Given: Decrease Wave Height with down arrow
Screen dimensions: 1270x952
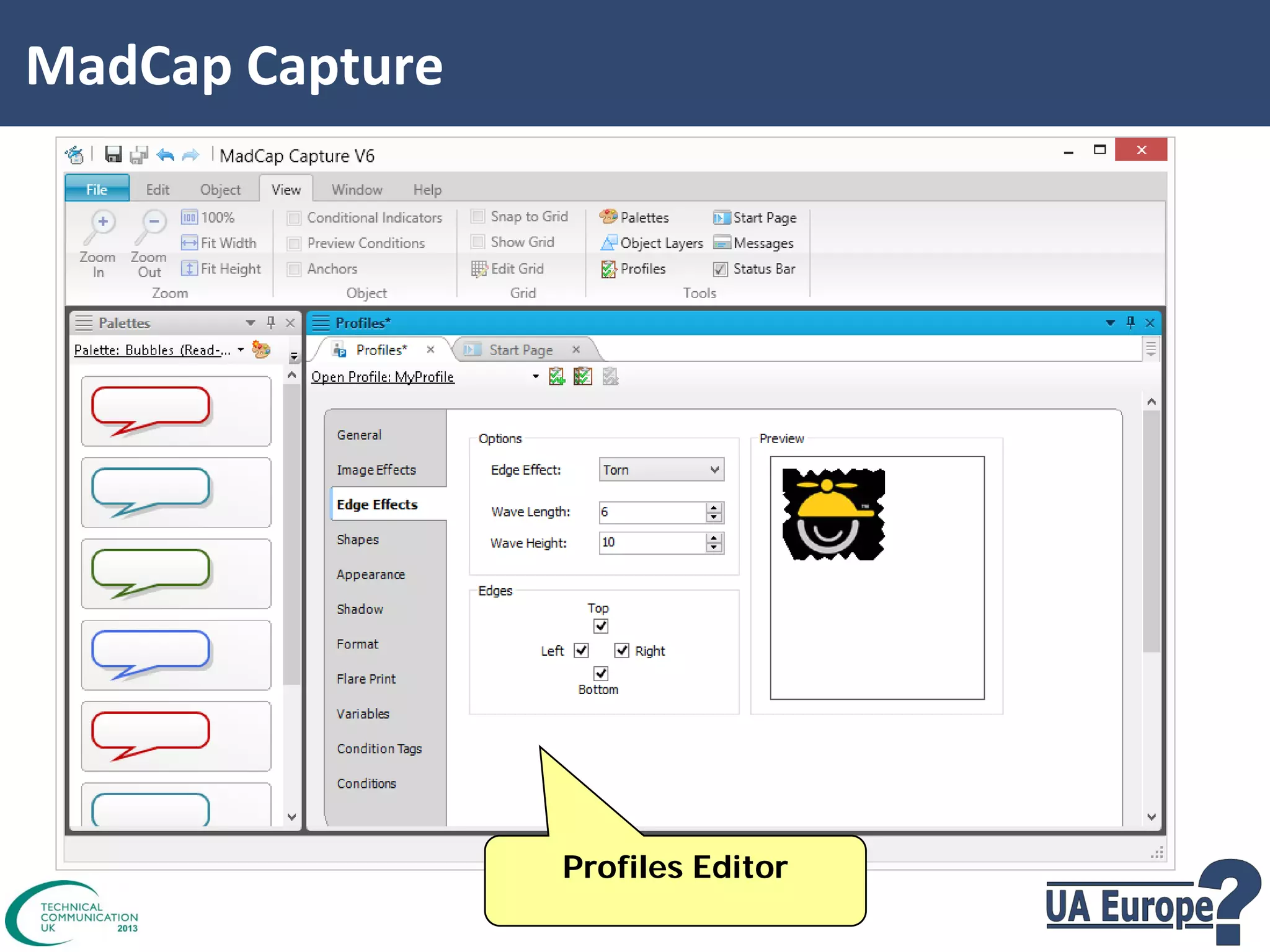Looking at the screenshot, I should click(714, 548).
